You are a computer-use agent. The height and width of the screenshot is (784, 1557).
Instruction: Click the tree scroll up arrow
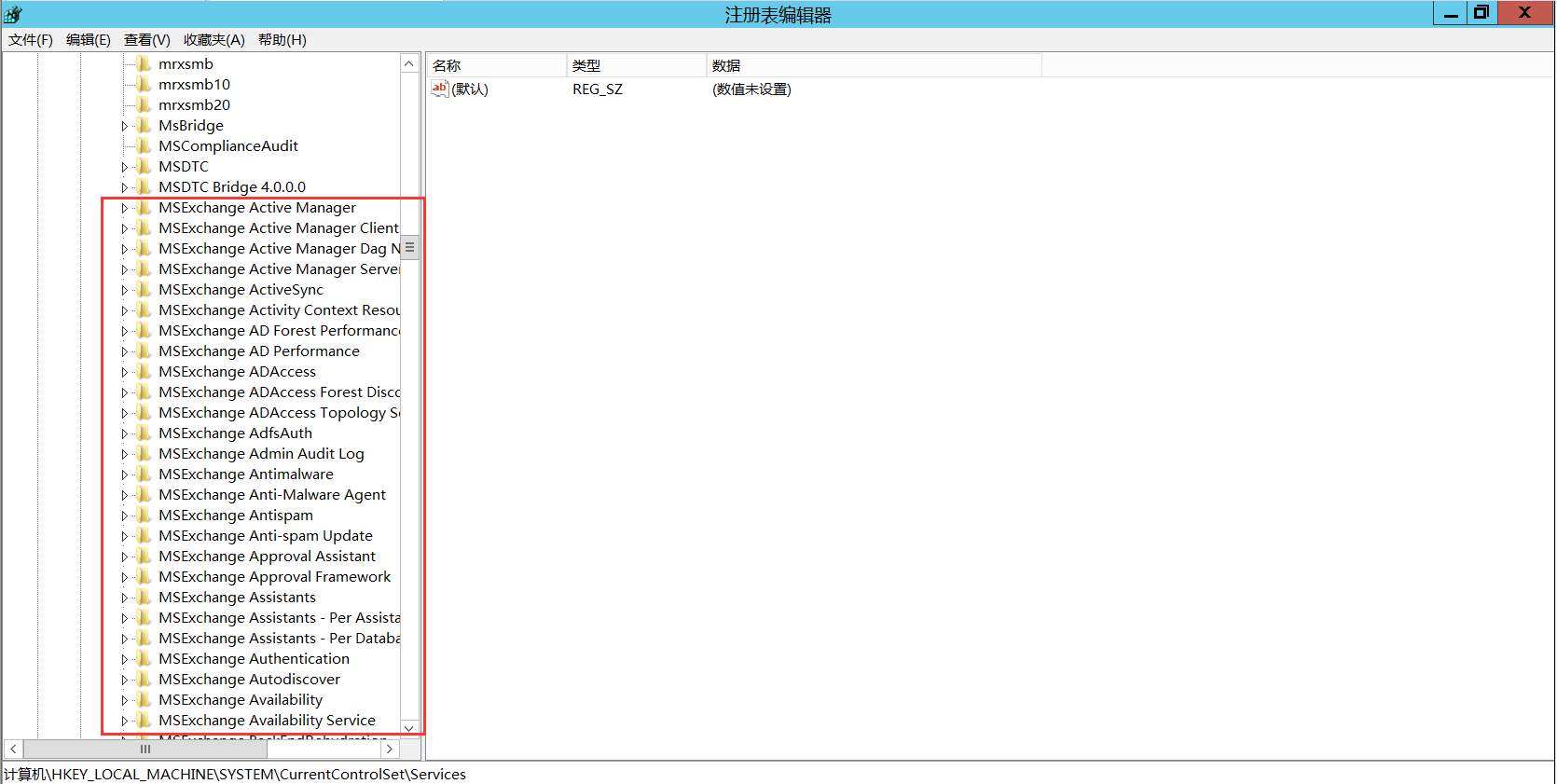click(x=409, y=63)
